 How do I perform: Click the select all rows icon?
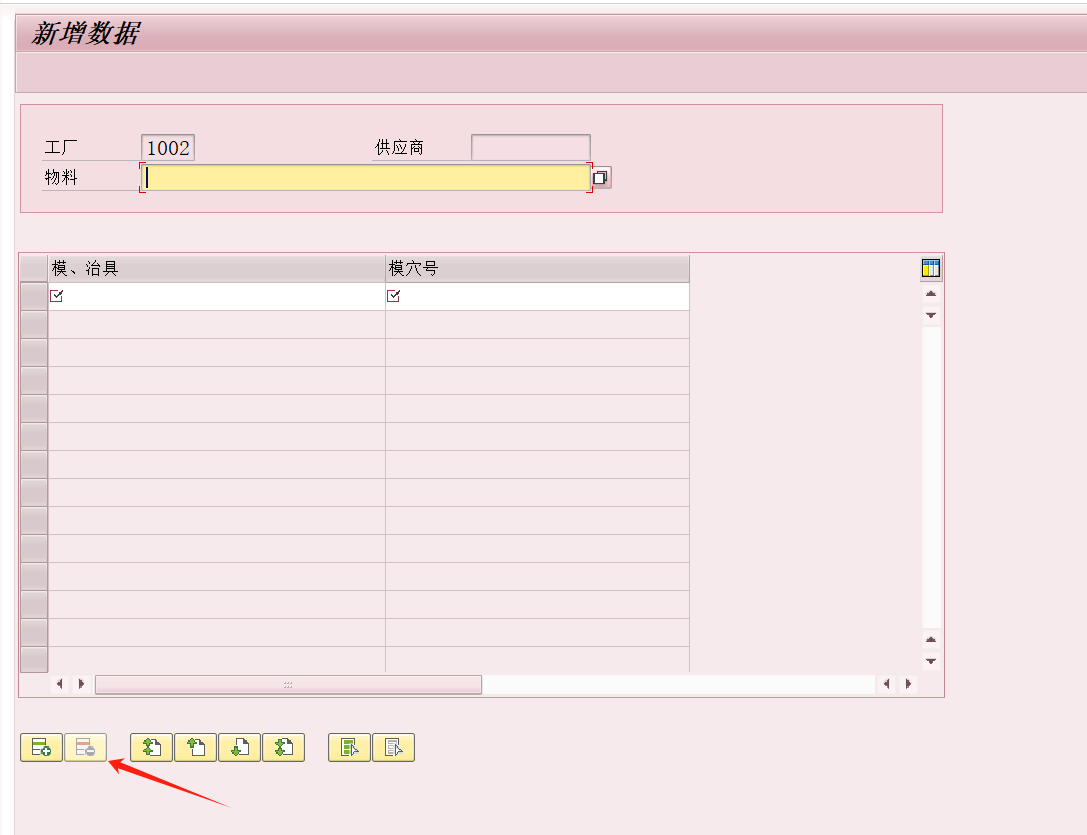[348, 747]
